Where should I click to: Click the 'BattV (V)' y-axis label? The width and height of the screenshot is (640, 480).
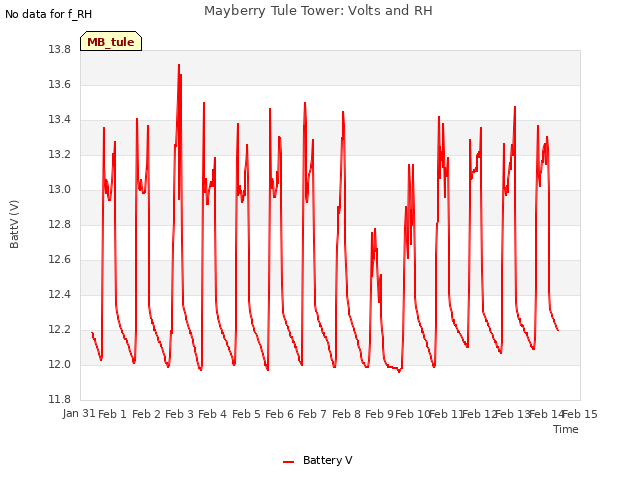pyautogui.click(x=14, y=224)
